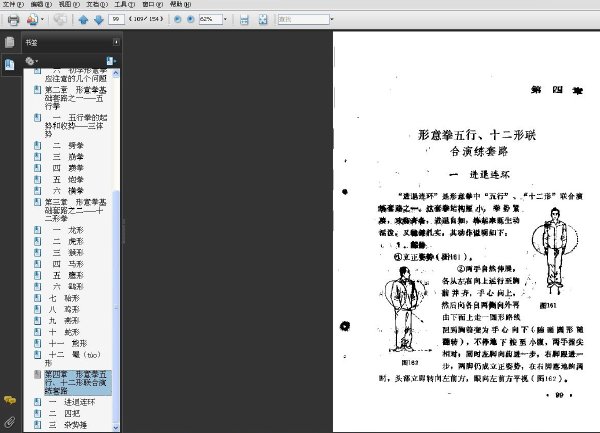The width and height of the screenshot is (600, 433).
Task: Open the Comments panel icon
Action: (10, 400)
